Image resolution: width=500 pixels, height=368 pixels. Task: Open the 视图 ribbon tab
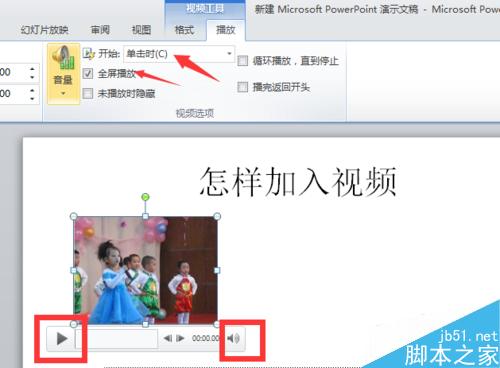click(x=141, y=30)
